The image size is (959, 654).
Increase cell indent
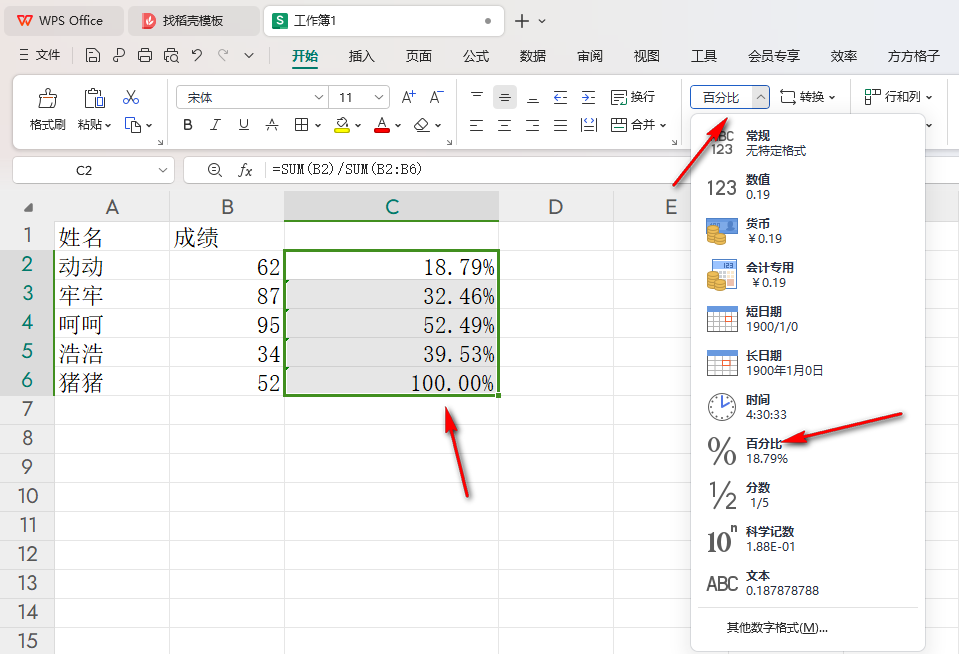pyautogui.click(x=588, y=97)
